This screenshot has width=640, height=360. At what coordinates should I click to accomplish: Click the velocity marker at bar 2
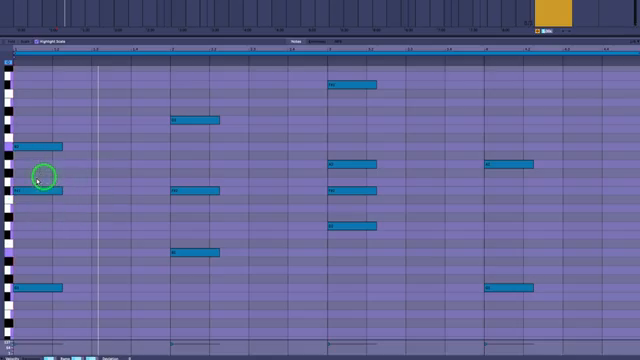[x=172, y=344]
